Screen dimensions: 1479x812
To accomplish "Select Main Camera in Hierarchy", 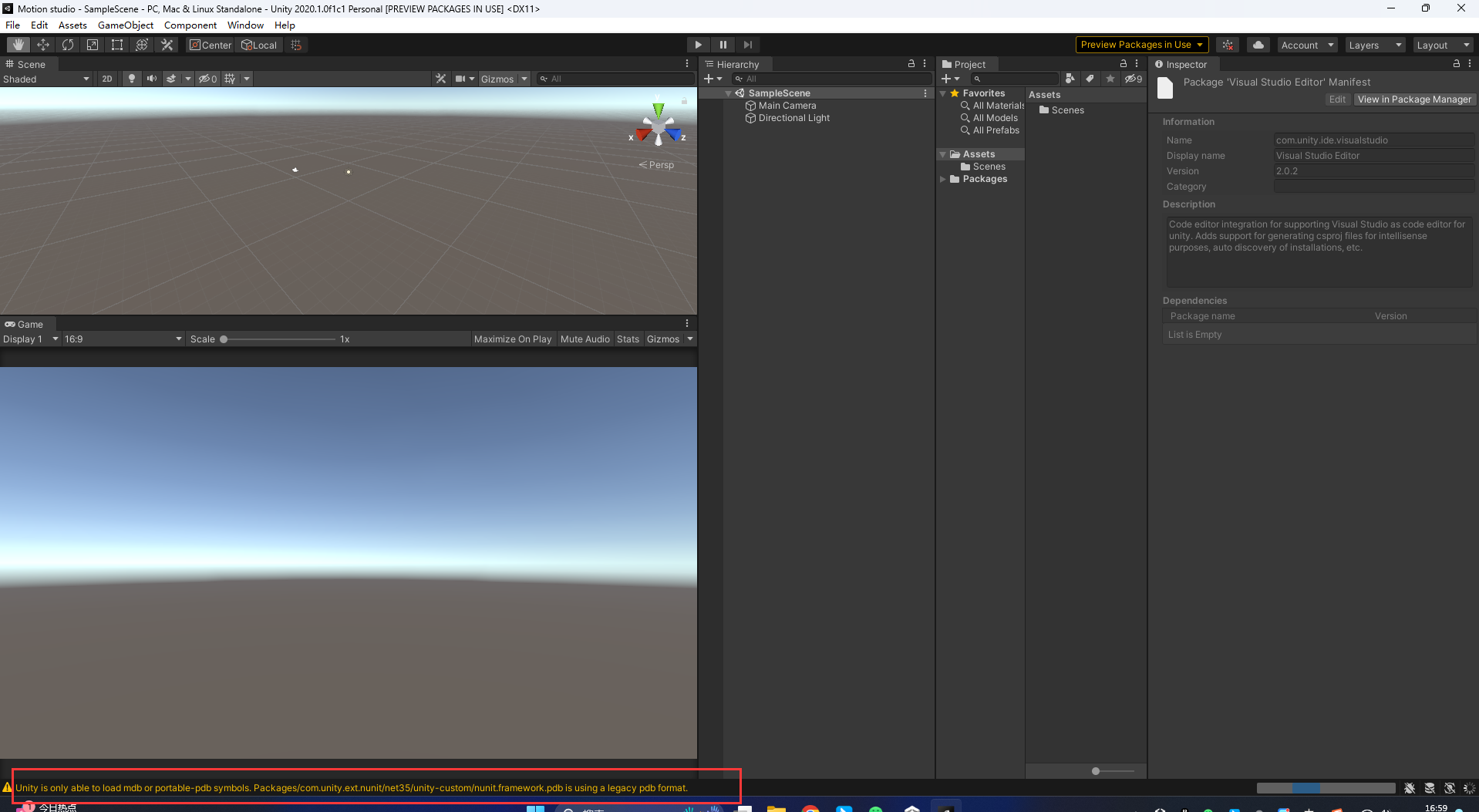I will 787,106.
